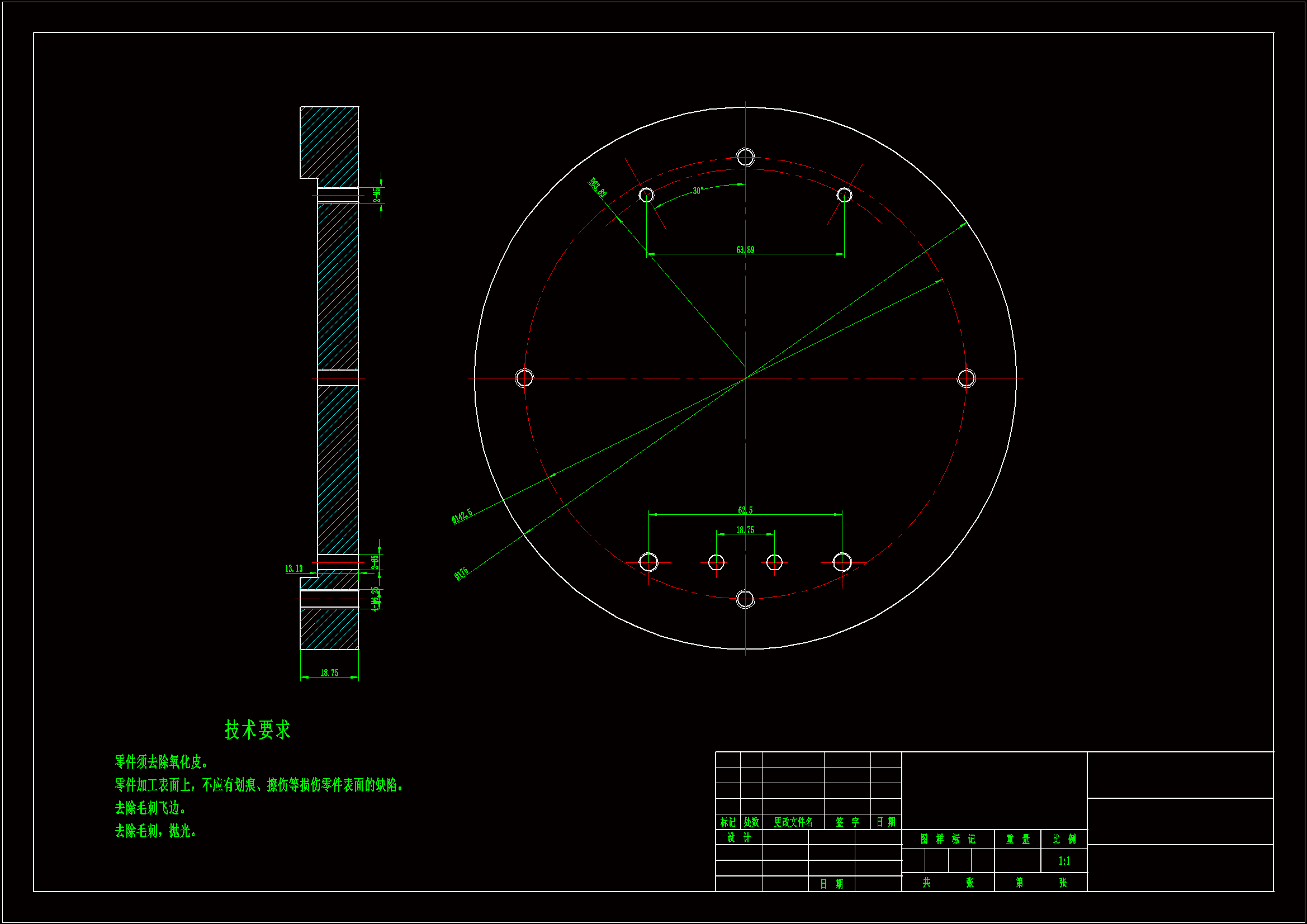Click the 更改文件名 title block header
Screen dimensions: 1307x924
click(793, 822)
